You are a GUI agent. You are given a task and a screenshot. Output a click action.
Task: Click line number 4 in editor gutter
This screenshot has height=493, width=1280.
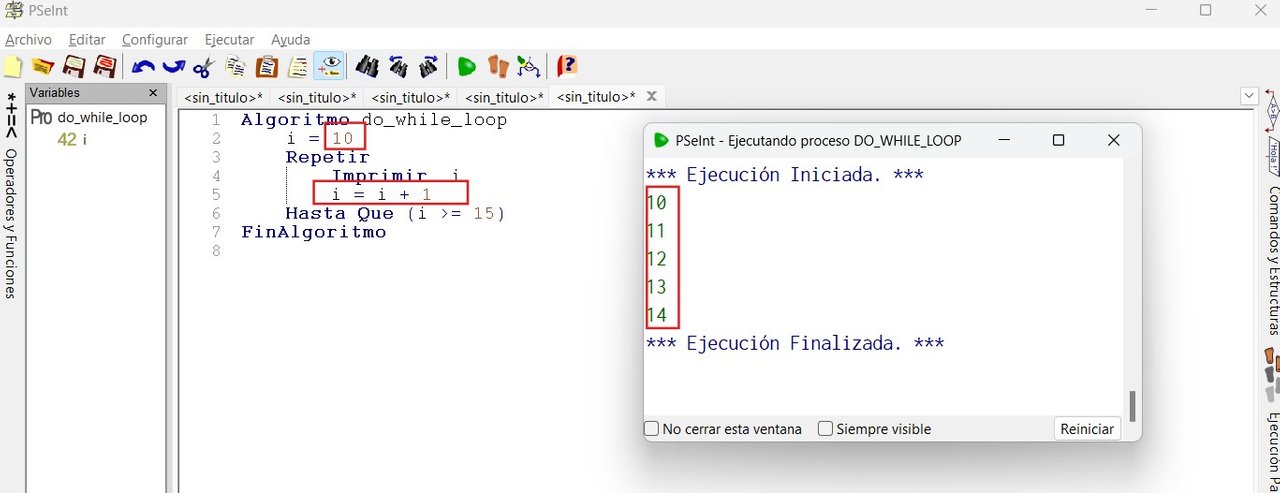coord(216,176)
